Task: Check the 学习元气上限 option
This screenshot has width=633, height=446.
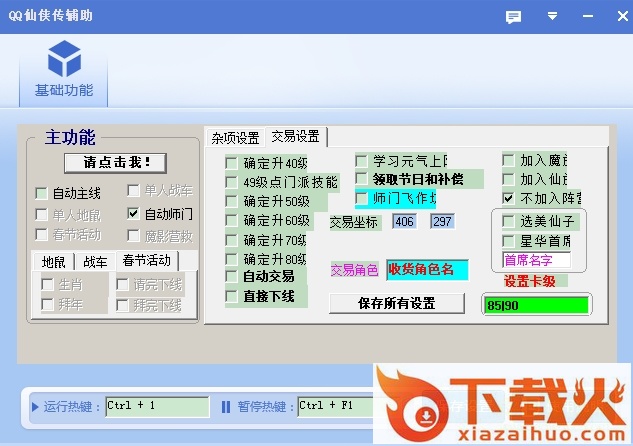Action: click(x=361, y=161)
